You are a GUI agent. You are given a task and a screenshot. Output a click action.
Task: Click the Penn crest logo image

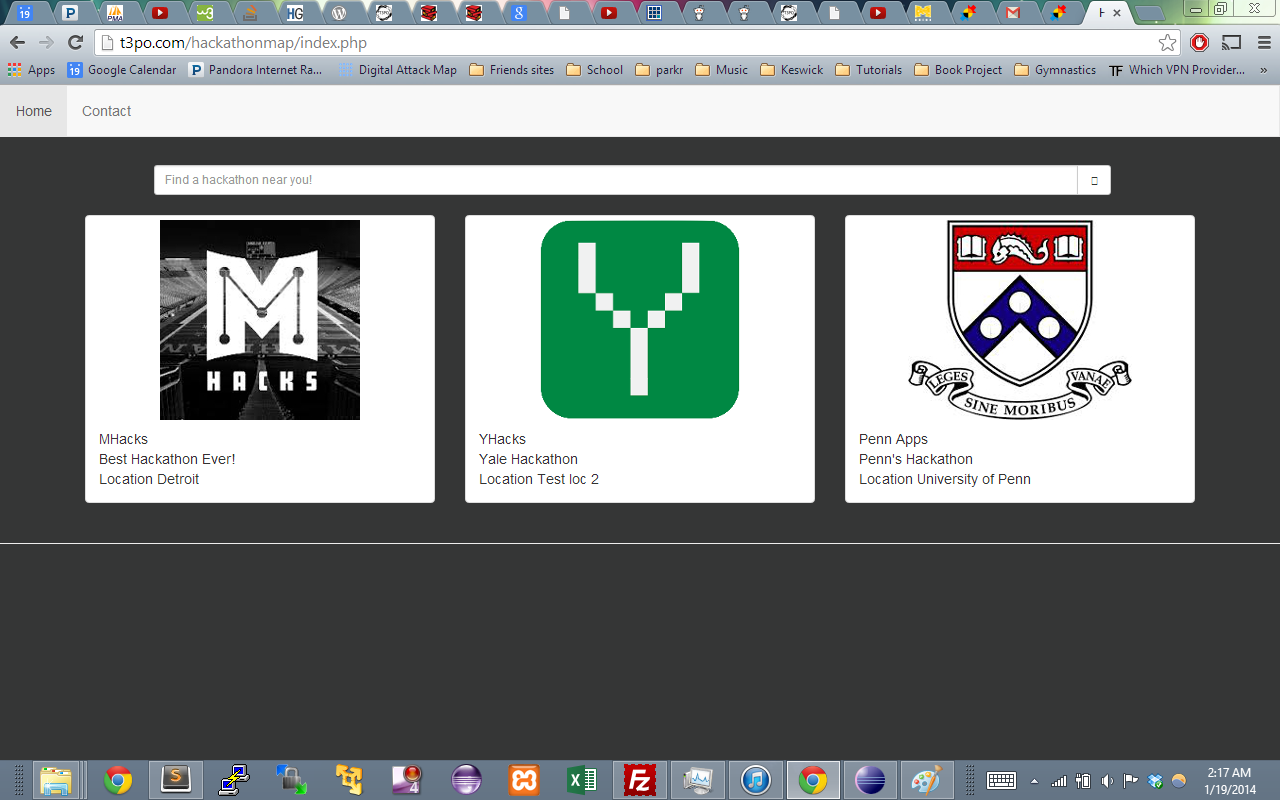1020,320
